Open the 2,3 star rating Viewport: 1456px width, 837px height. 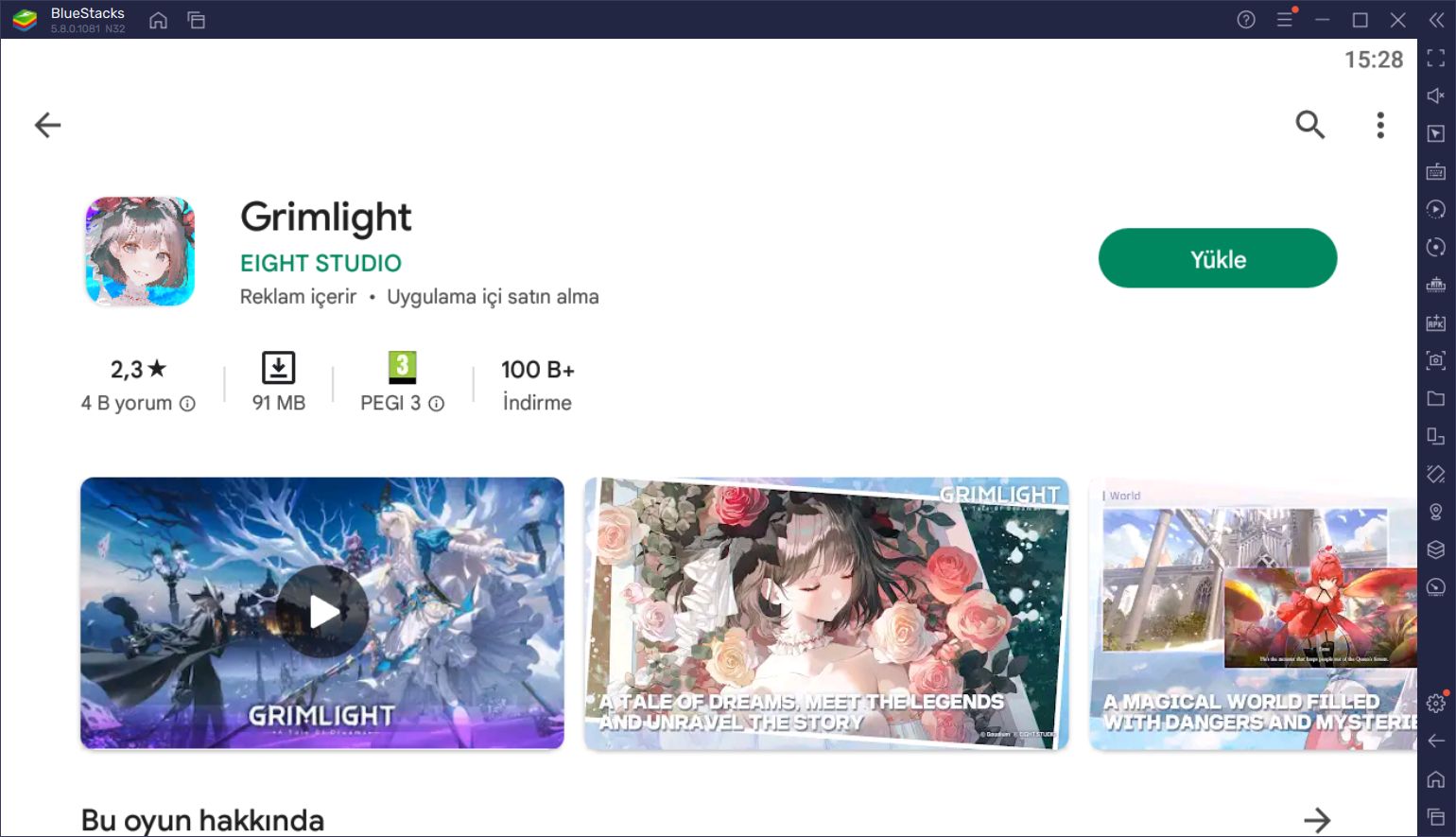click(x=138, y=369)
